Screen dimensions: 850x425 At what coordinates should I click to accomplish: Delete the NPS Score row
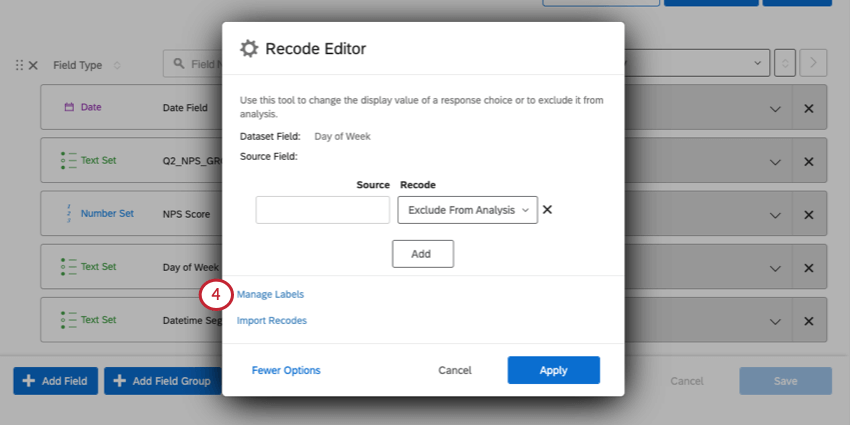pos(808,214)
